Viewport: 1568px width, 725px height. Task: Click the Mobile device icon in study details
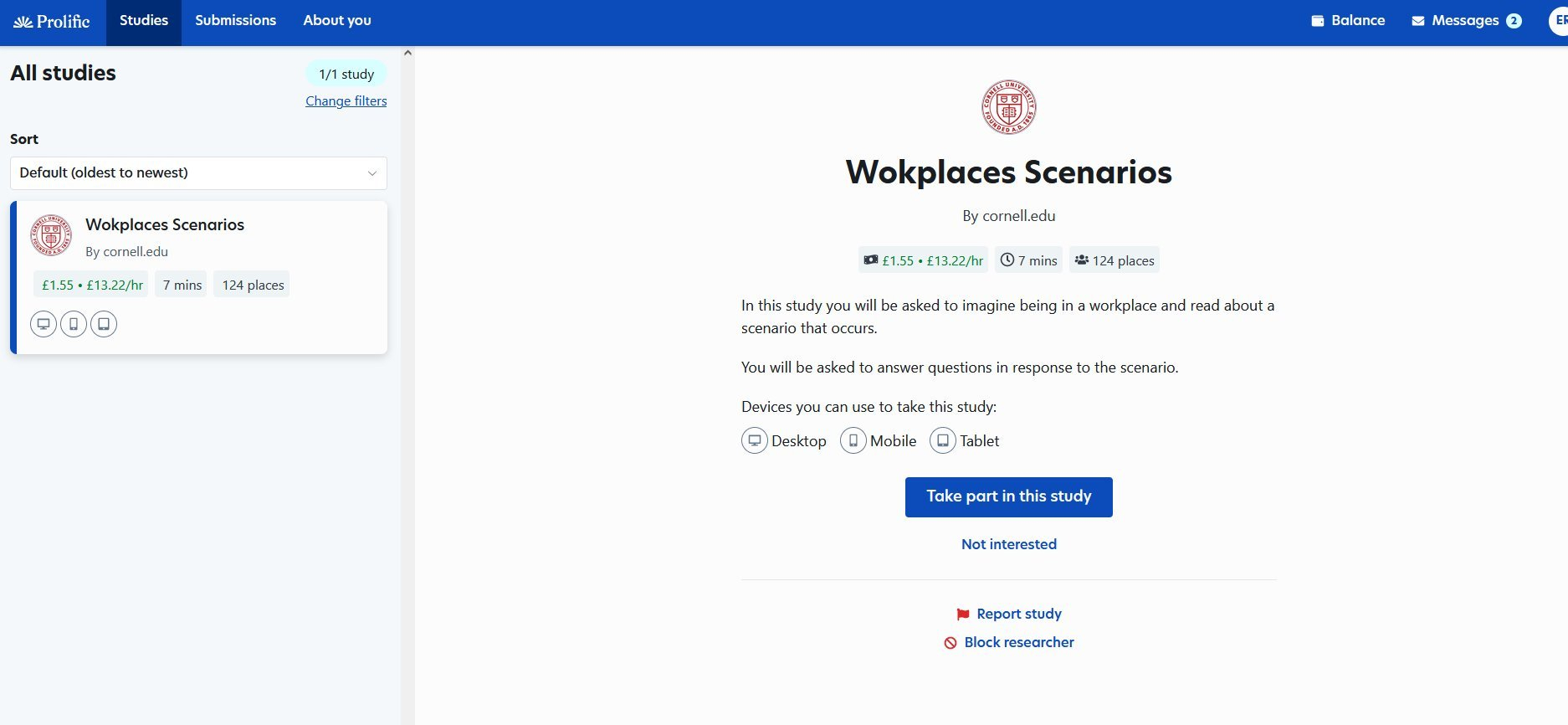(x=853, y=440)
